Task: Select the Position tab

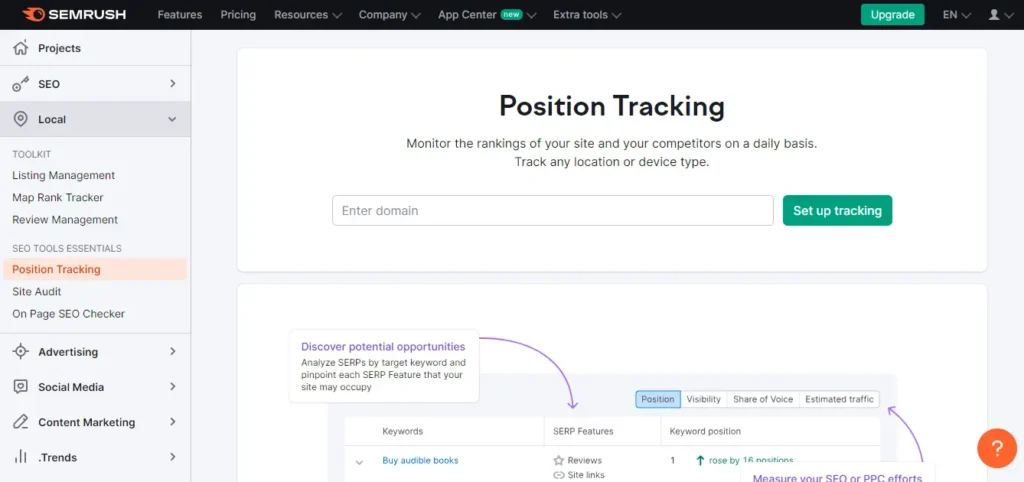Action: pyautogui.click(x=658, y=399)
